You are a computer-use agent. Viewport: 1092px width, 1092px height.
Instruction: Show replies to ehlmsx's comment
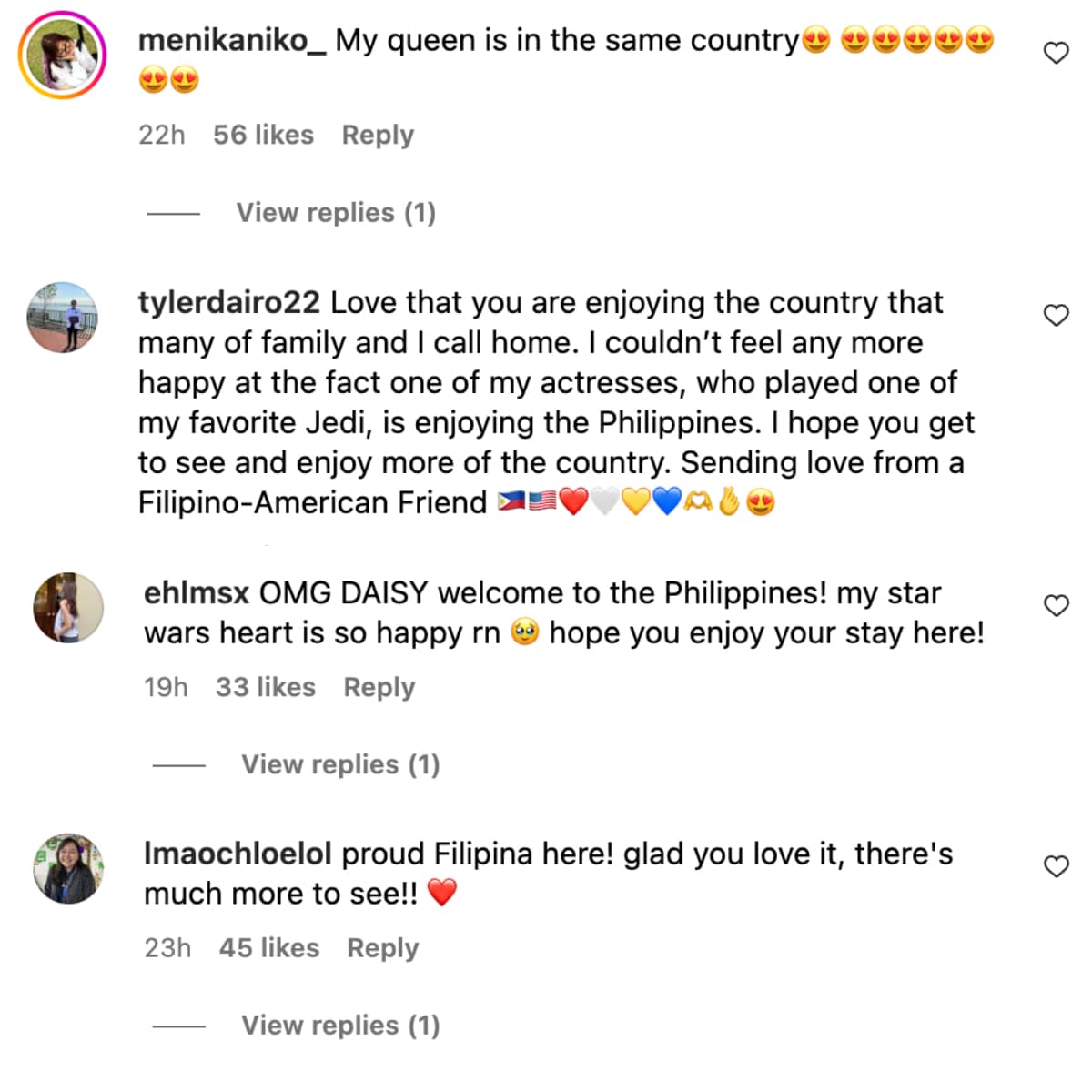[x=340, y=764]
